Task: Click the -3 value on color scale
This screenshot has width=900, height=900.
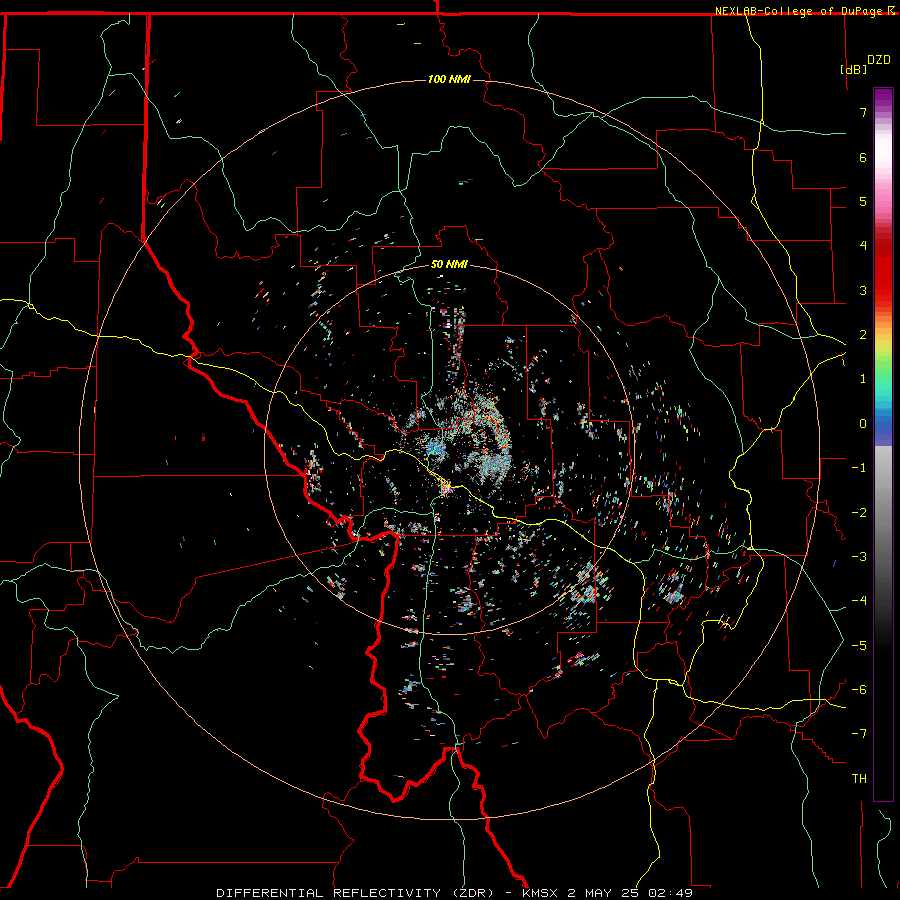Action: click(x=859, y=557)
